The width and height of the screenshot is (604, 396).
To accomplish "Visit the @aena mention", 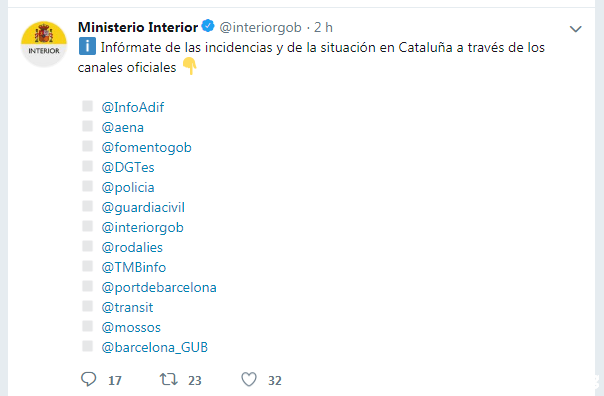I will [122, 128].
